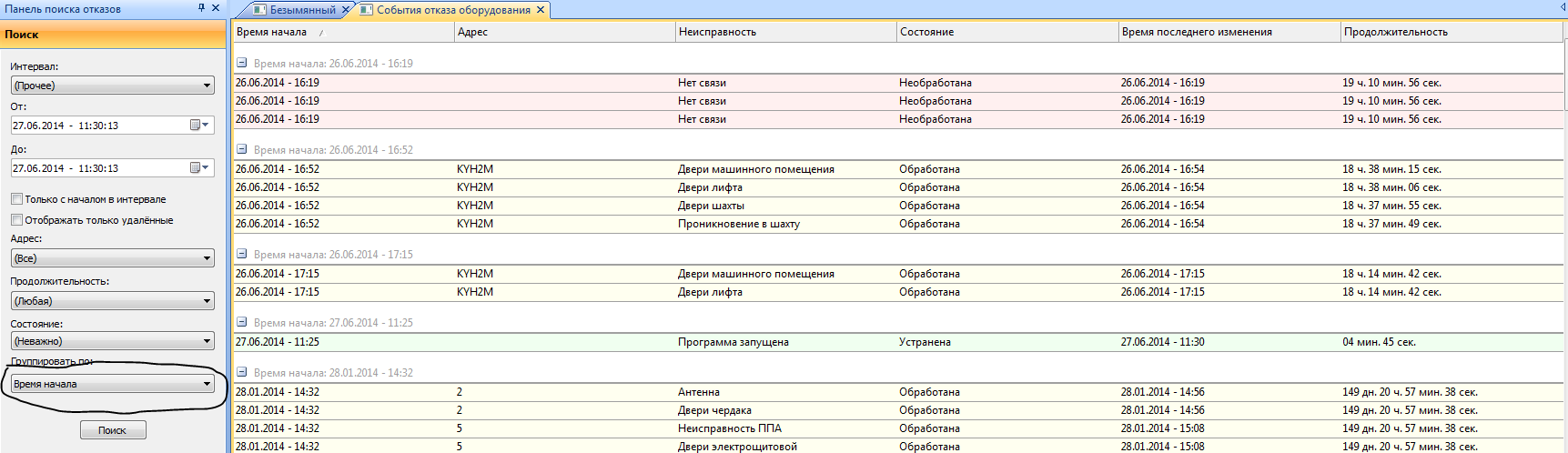1568x453 pixels.
Task: Open the Группировать по dropdown
Action: click(x=207, y=384)
